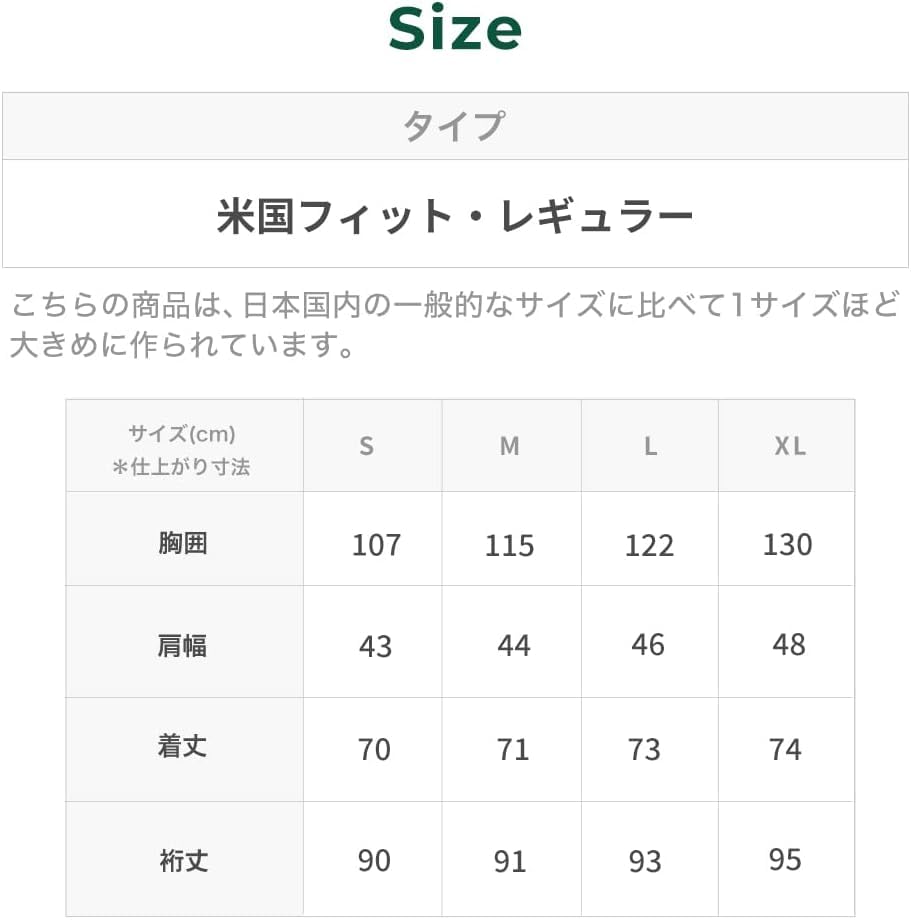911x920 pixels.
Task: Select chest value 107 for size S
Action: 376,545
